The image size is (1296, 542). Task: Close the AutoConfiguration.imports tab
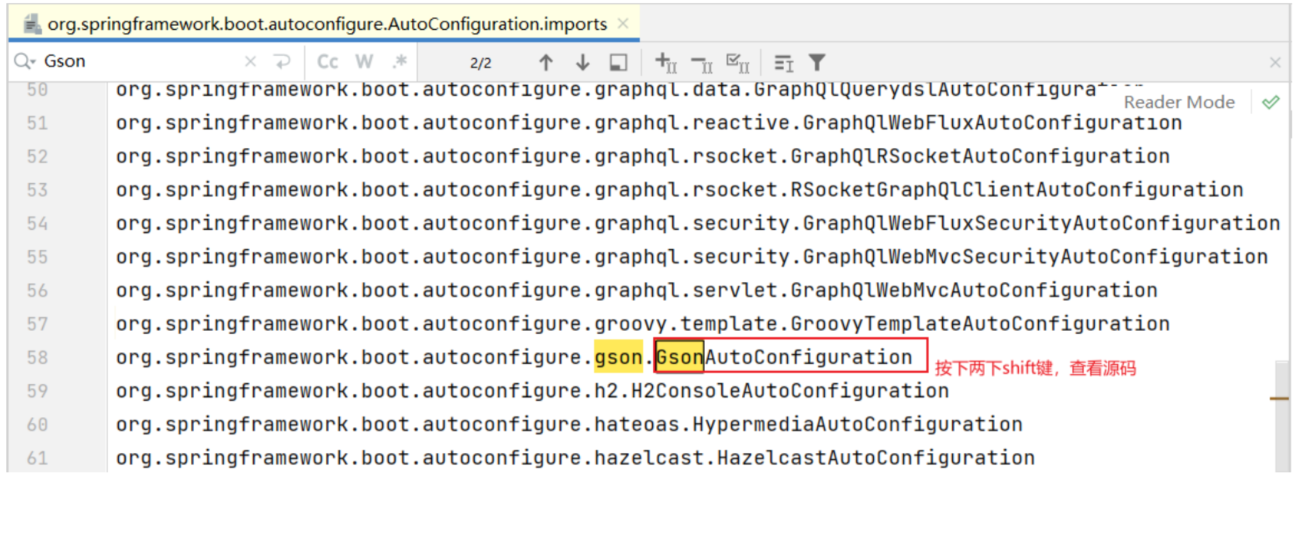pos(624,23)
